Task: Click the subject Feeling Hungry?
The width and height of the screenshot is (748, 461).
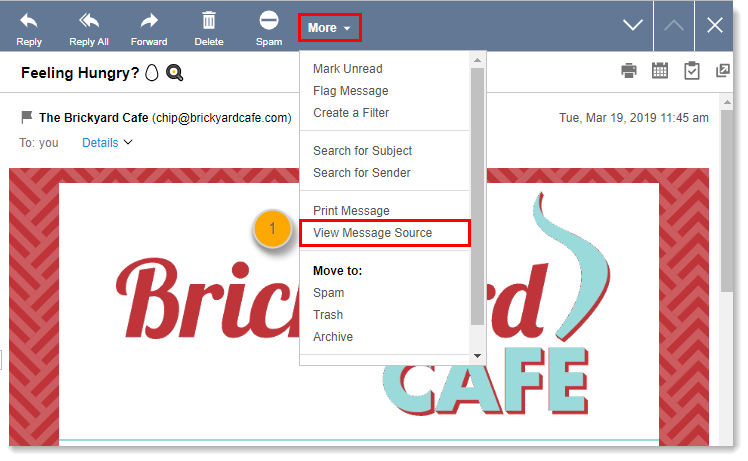Action: click(x=80, y=73)
